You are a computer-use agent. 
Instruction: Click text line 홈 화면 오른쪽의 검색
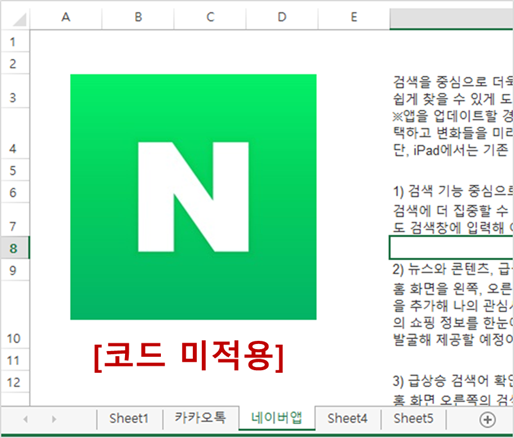pyautogui.click(x=453, y=400)
